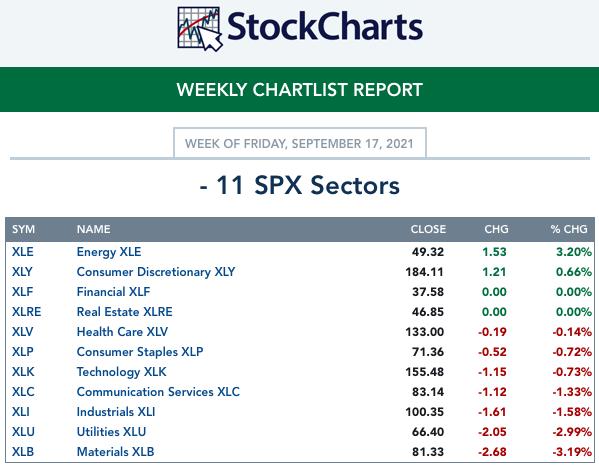Open Communication Services XLC chart
Screen dimensions: 599x467
click(x=158, y=392)
